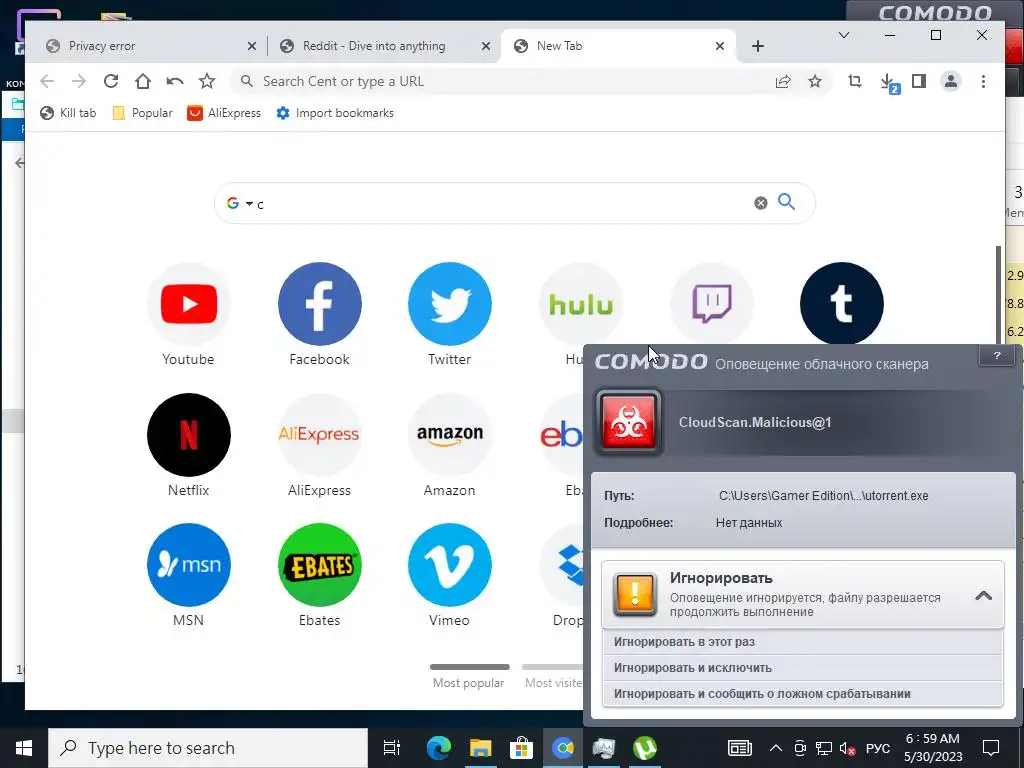Open a new browser tab
This screenshot has height=768, width=1024.
coord(758,46)
